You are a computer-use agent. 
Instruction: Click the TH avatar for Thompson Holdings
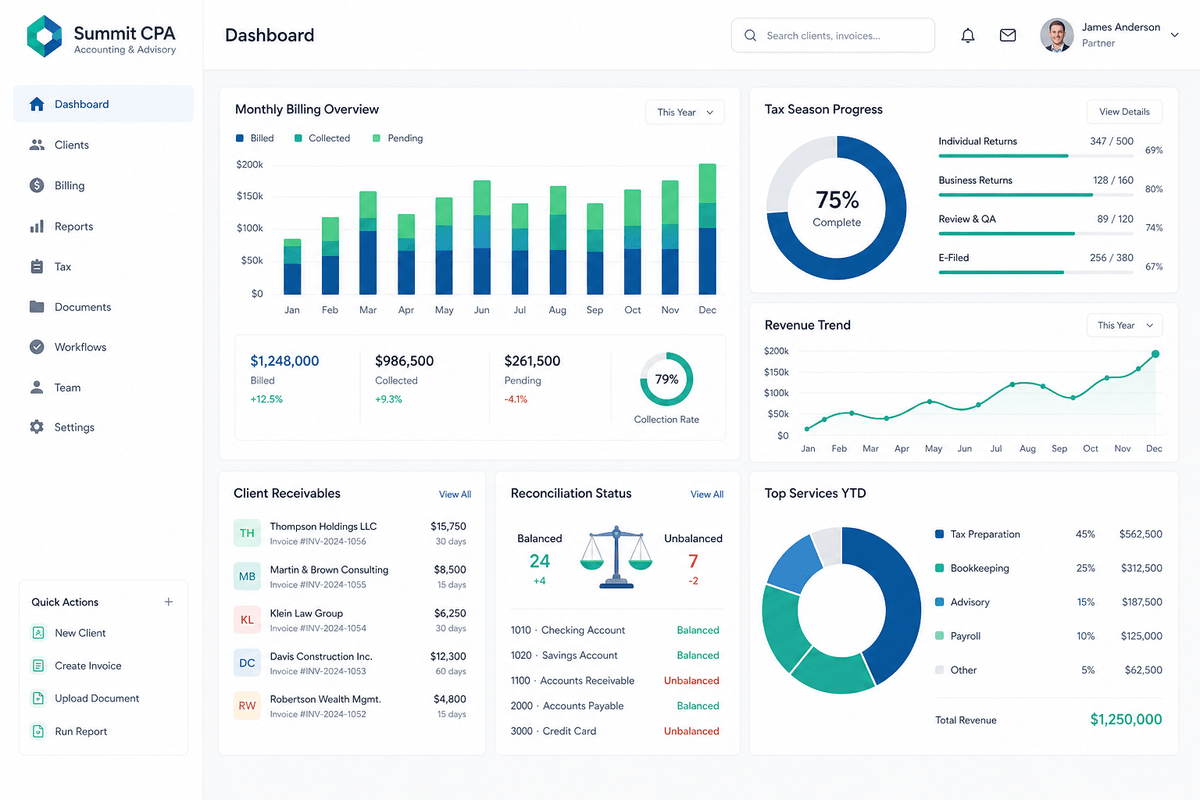click(247, 533)
